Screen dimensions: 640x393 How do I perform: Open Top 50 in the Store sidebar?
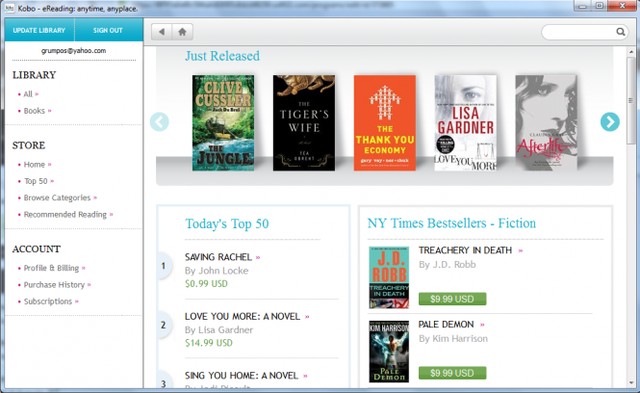point(36,181)
